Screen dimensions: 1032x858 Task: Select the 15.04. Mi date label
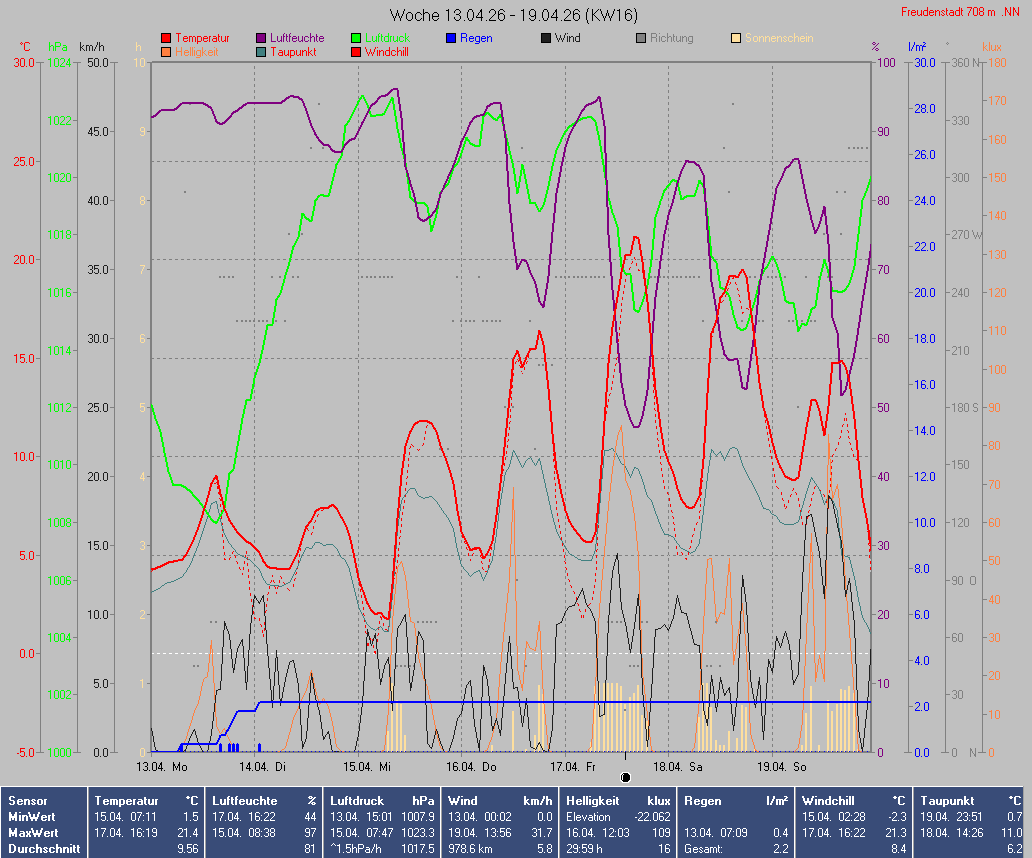[x=367, y=767]
